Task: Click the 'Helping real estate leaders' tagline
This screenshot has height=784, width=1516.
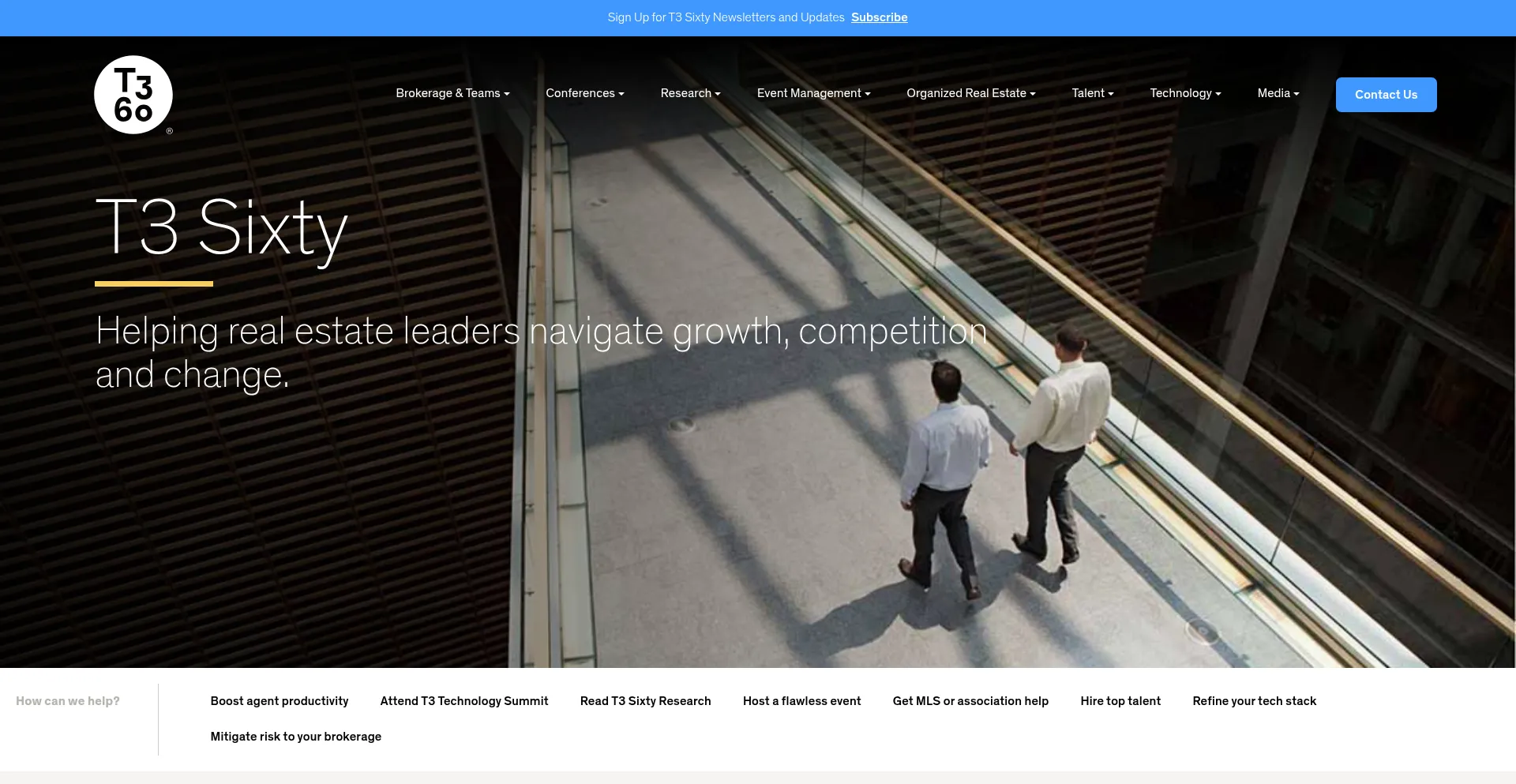Action: click(x=542, y=352)
